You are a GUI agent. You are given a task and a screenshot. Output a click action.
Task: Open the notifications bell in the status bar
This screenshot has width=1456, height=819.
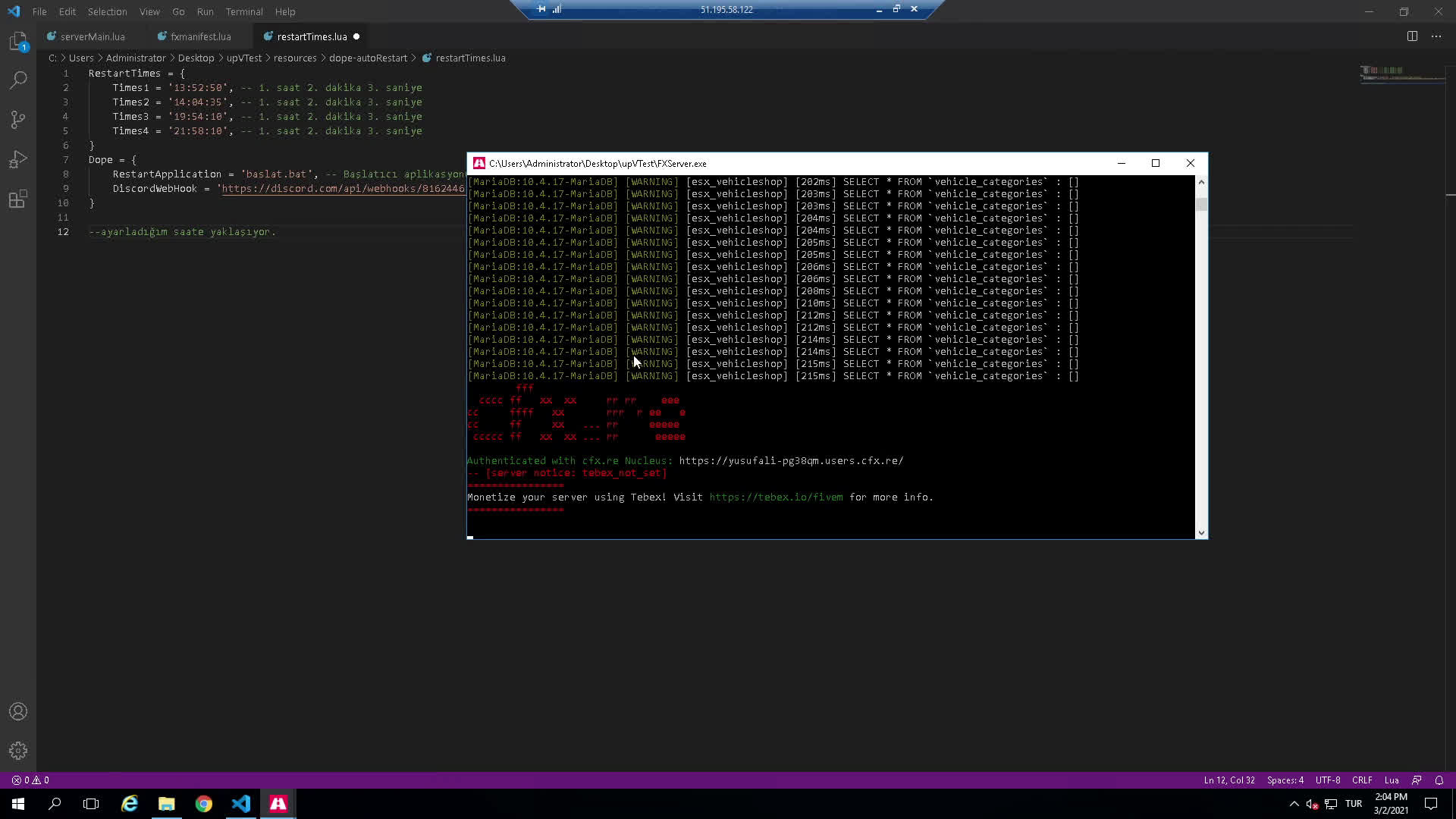[1439, 780]
